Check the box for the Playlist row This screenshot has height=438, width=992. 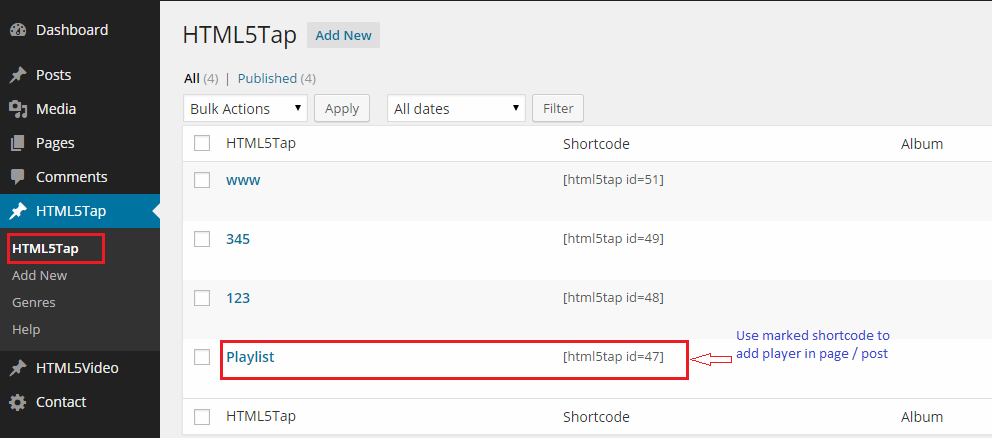pyautogui.click(x=202, y=357)
